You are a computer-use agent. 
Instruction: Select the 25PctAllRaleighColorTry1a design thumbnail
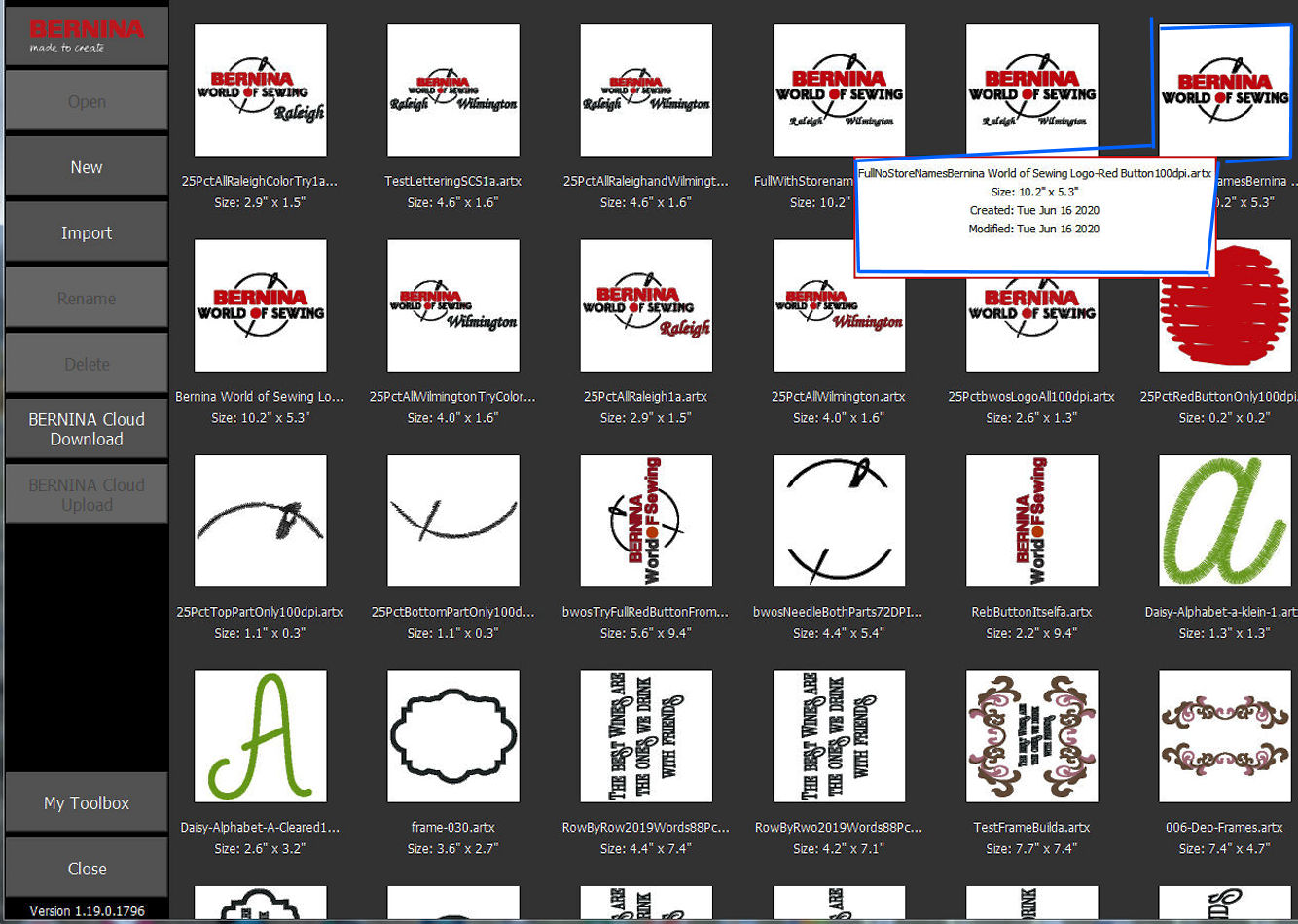click(x=260, y=90)
